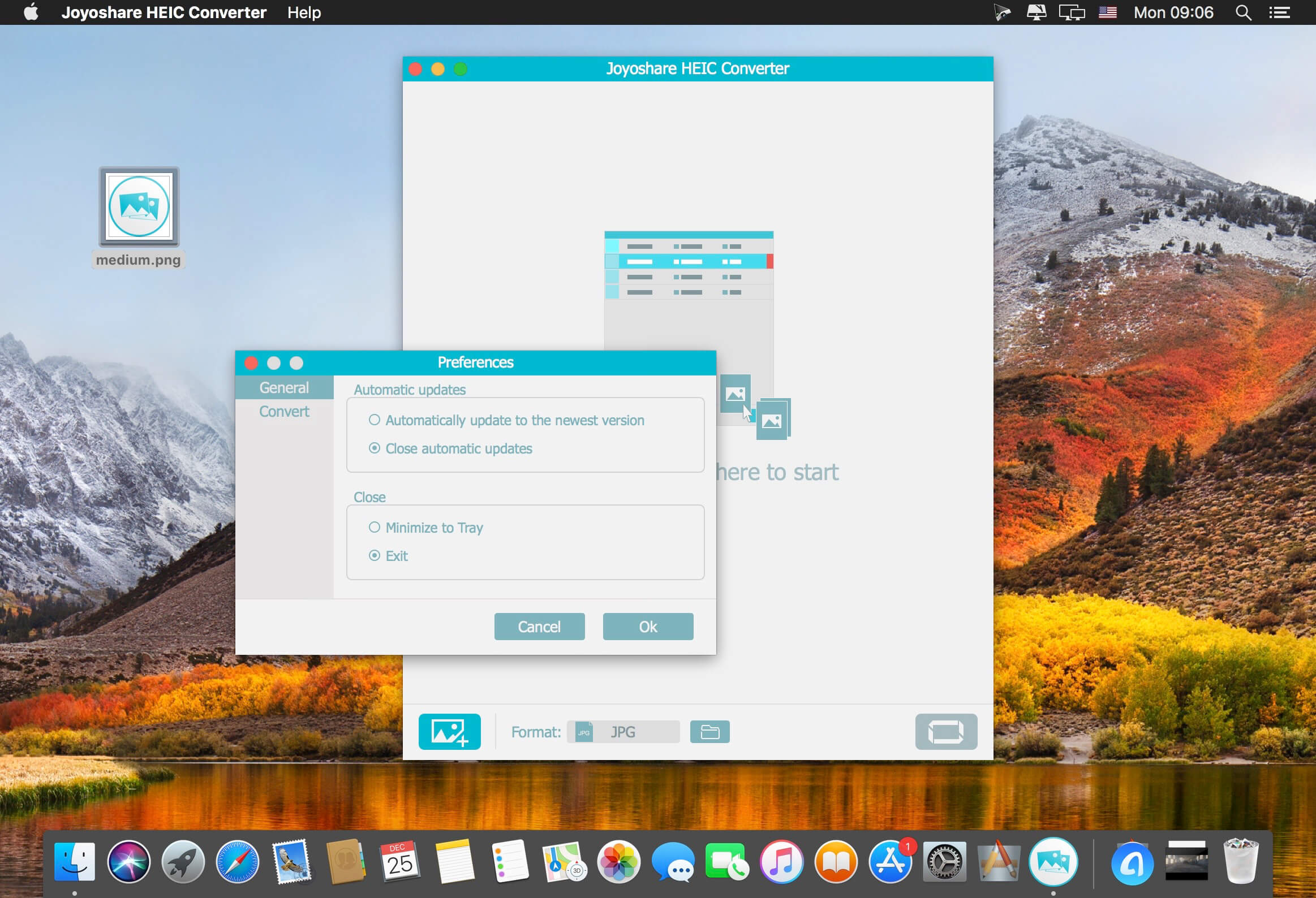
Task: Switch to the Convert tab in Preferences
Action: pos(283,410)
